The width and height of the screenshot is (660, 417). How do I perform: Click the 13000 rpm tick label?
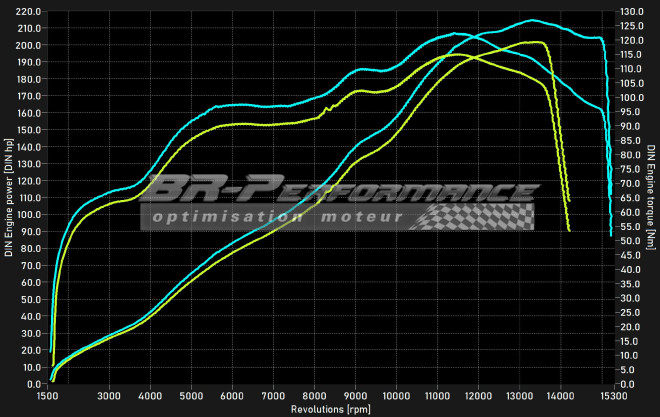coord(519,395)
